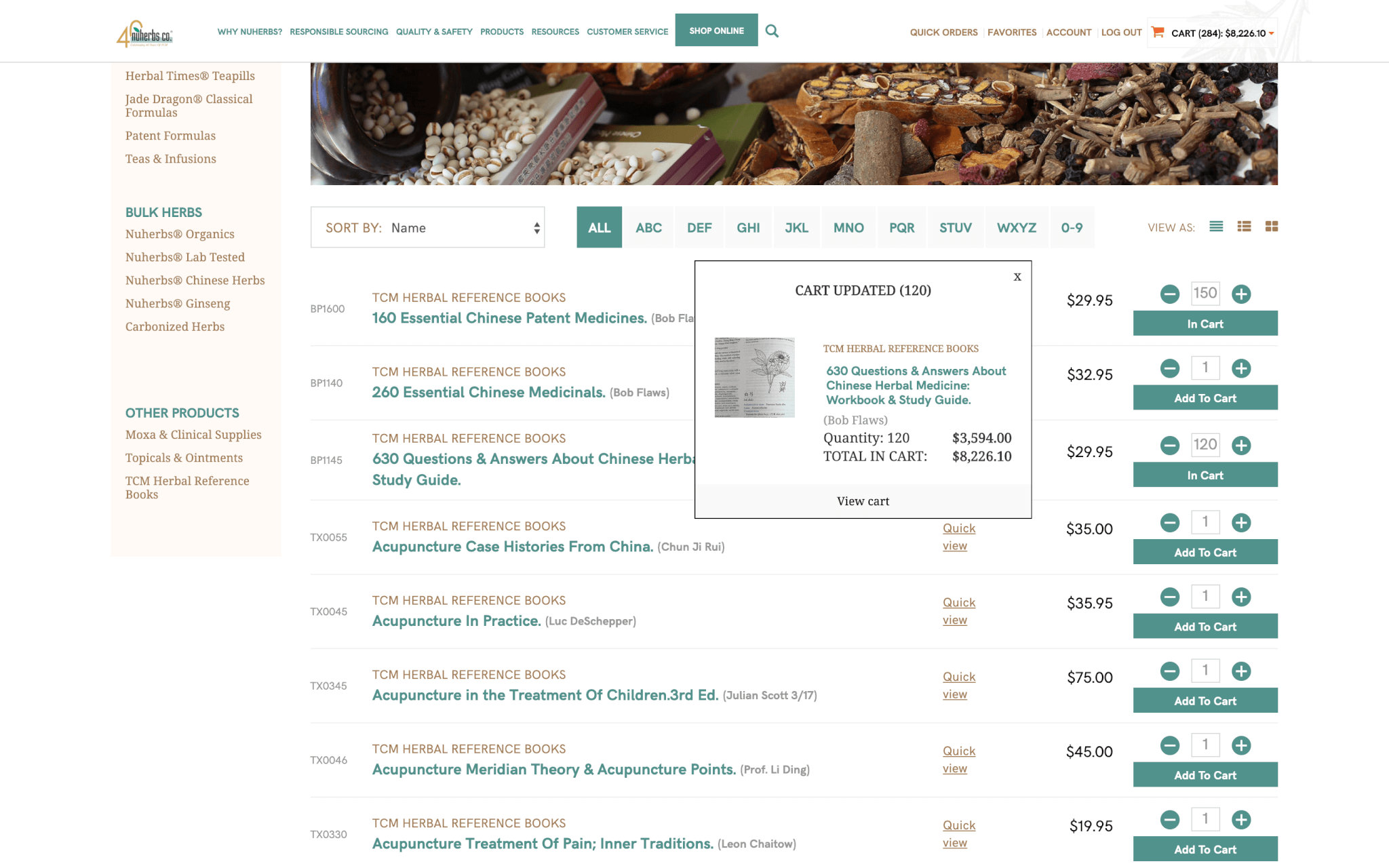Close the Cart Updated popup

[x=1017, y=277]
